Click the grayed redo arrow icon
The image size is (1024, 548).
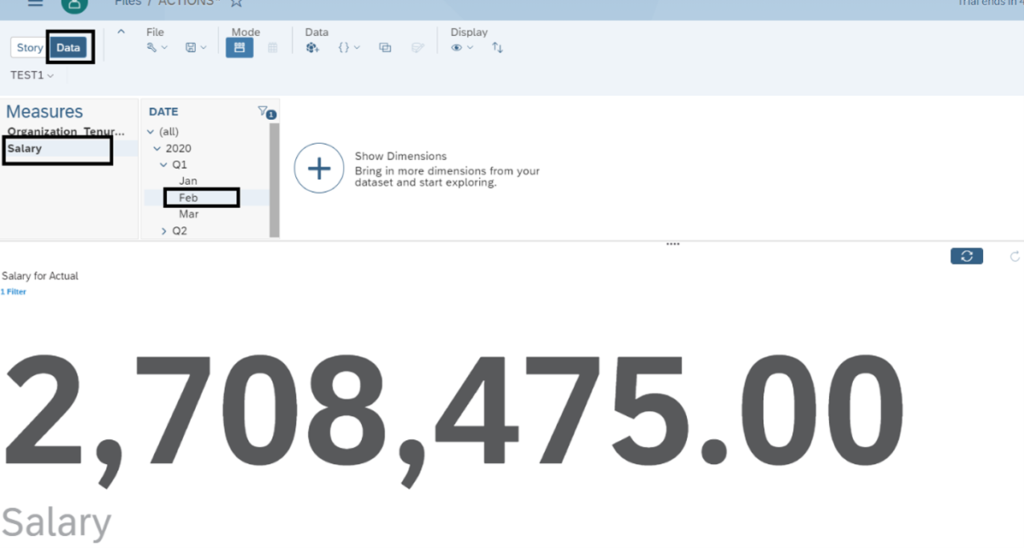point(1015,257)
